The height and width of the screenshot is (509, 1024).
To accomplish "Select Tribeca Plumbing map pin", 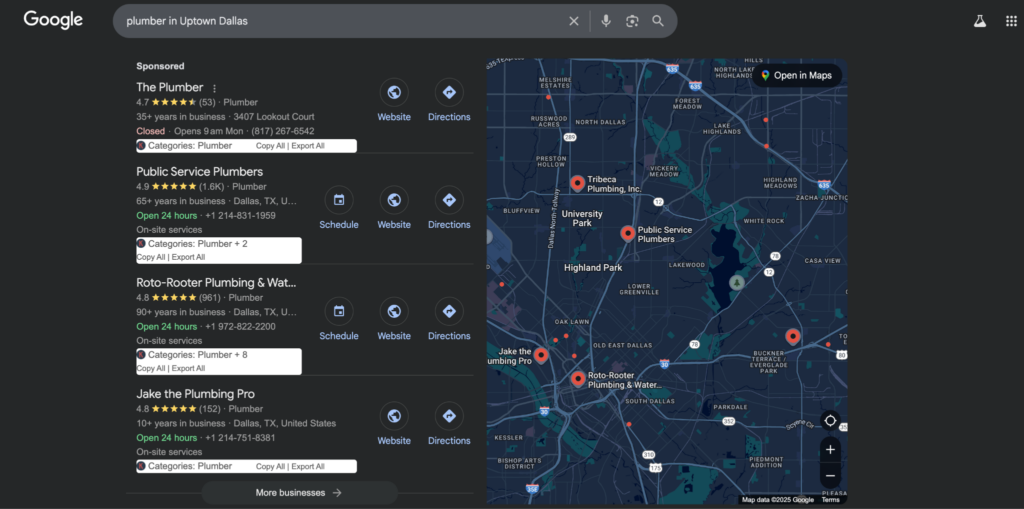I will click(577, 182).
